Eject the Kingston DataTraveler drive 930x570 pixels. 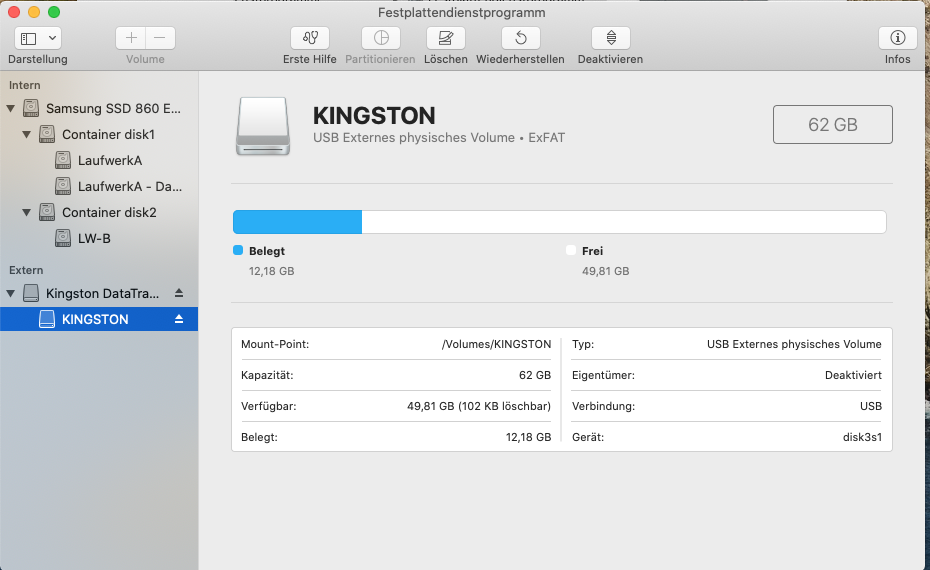tap(179, 293)
